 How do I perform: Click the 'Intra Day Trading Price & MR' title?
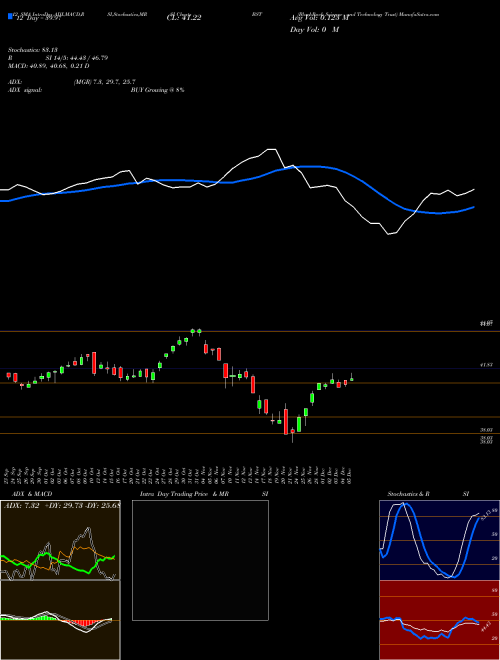tap(184, 494)
